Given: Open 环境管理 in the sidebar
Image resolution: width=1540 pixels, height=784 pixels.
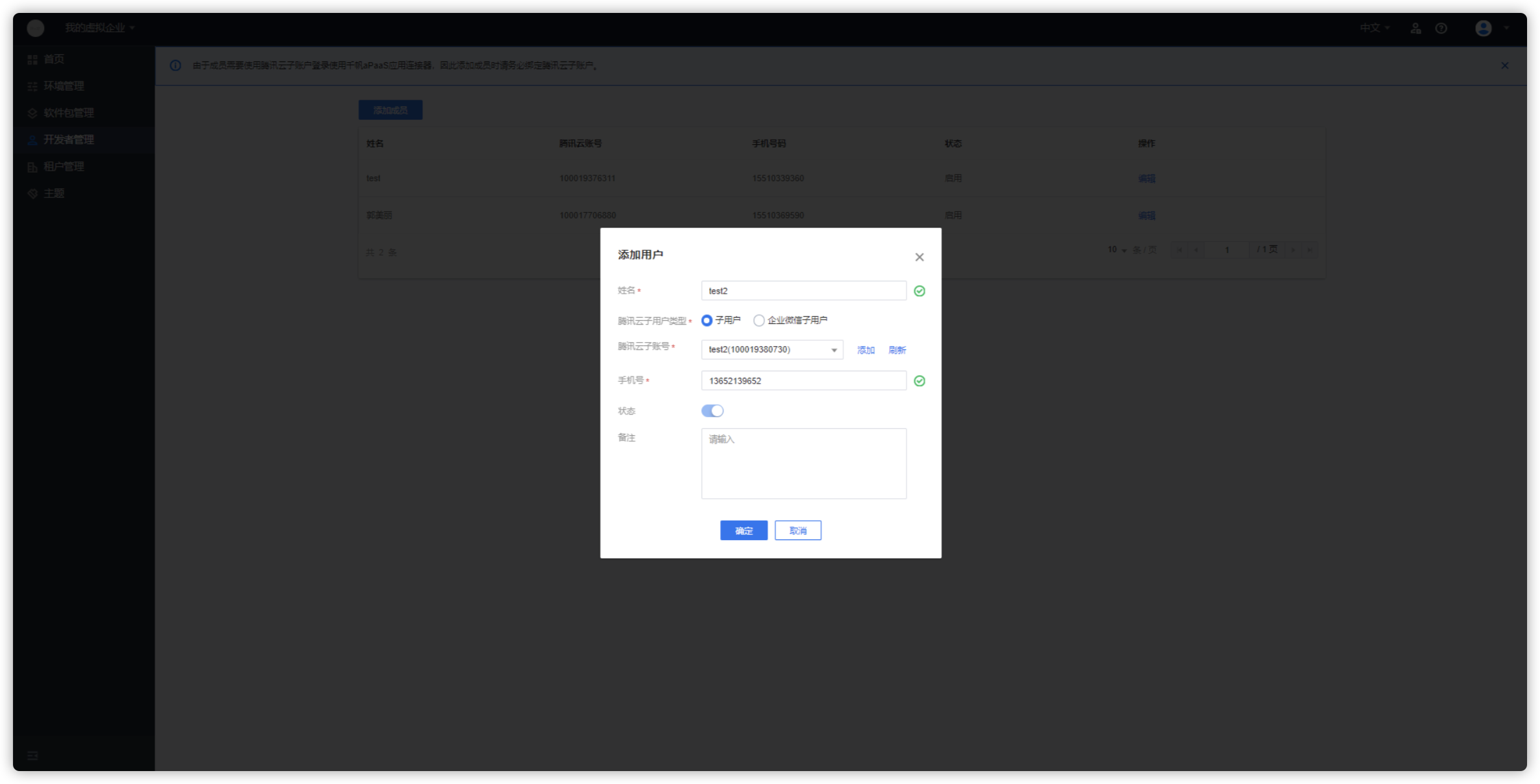Looking at the screenshot, I should [83, 86].
